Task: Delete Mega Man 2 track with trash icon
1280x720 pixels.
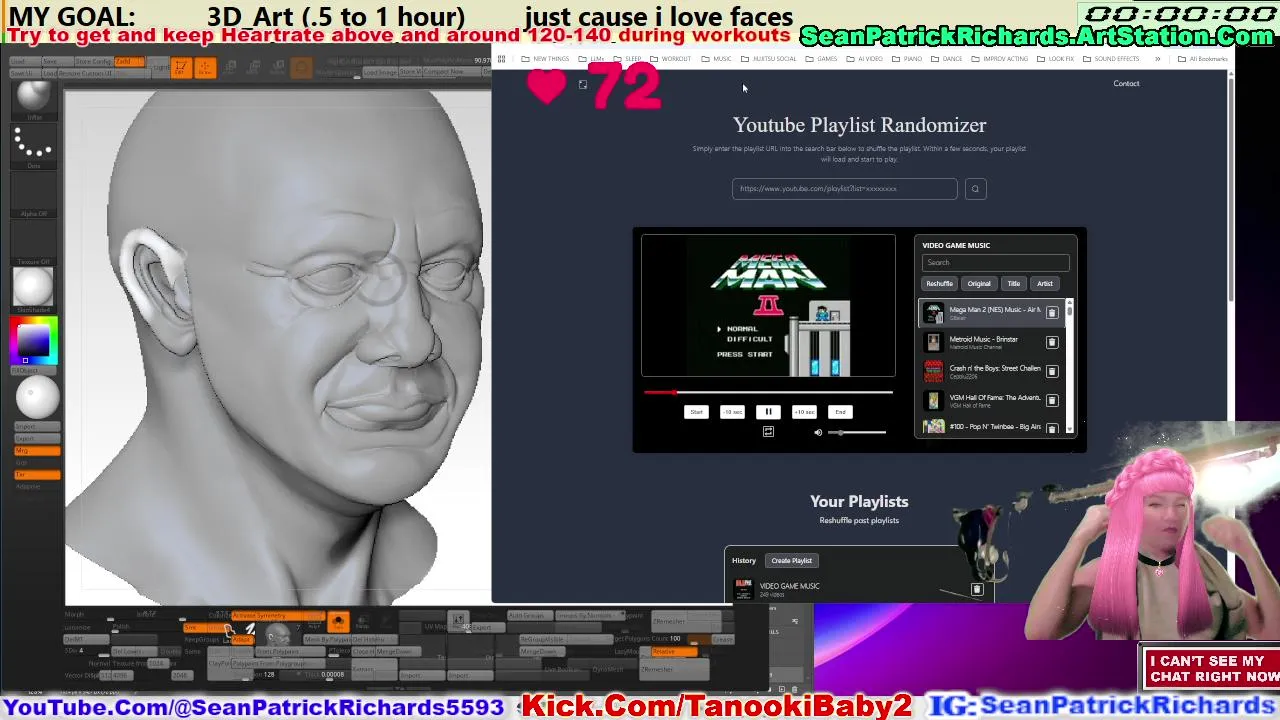Action: pyautogui.click(x=1052, y=313)
